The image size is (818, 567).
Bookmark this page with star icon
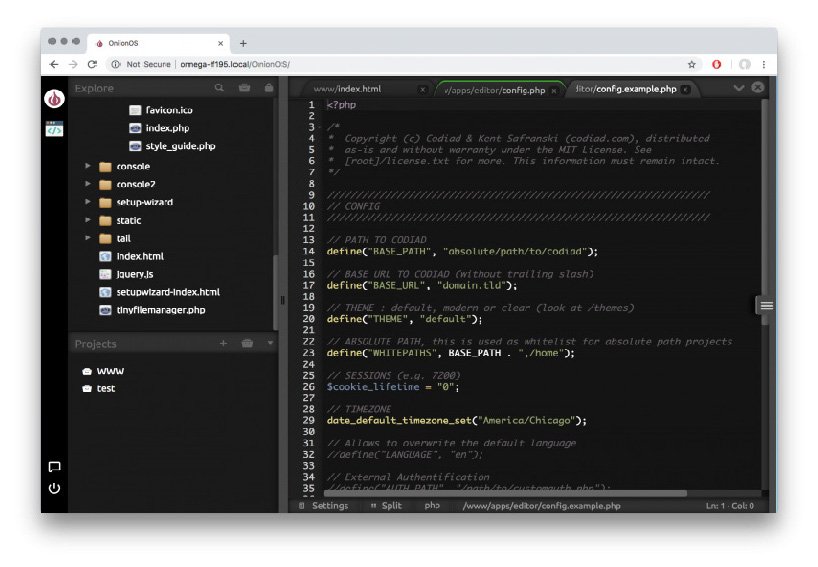(692, 64)
